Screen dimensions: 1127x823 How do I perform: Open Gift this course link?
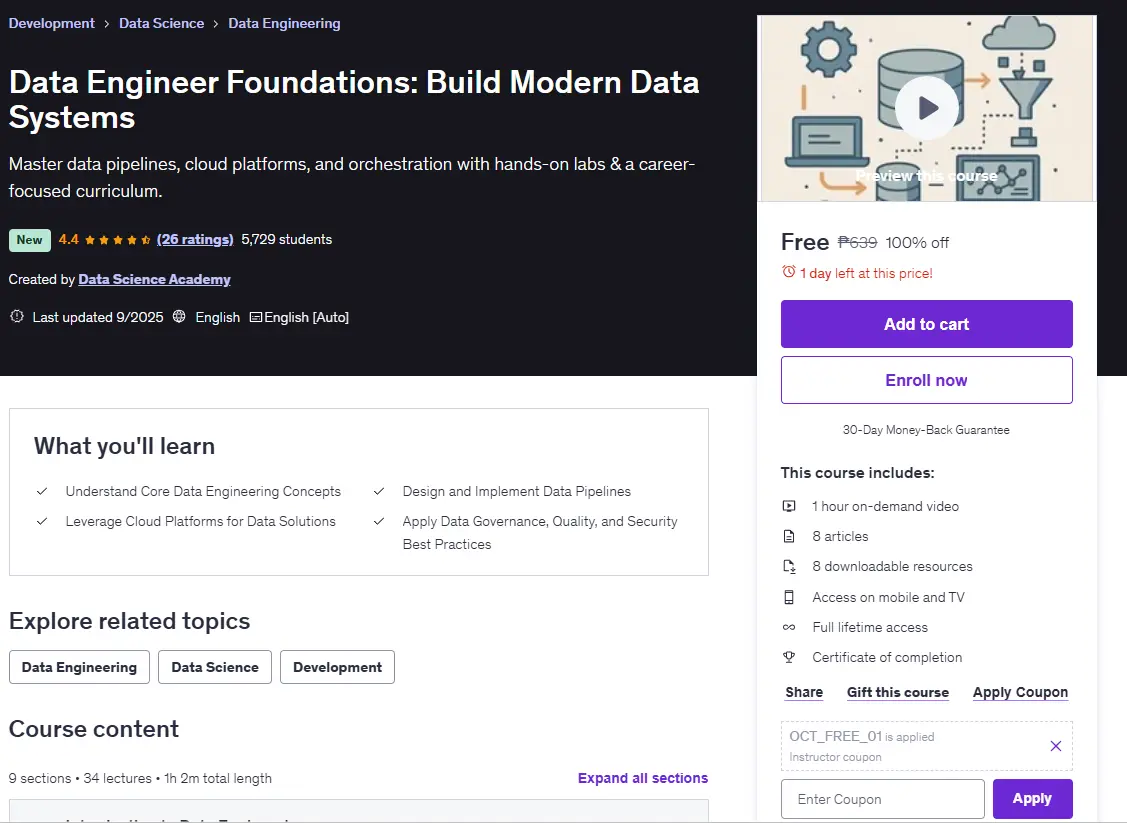(x=898, y=692)
